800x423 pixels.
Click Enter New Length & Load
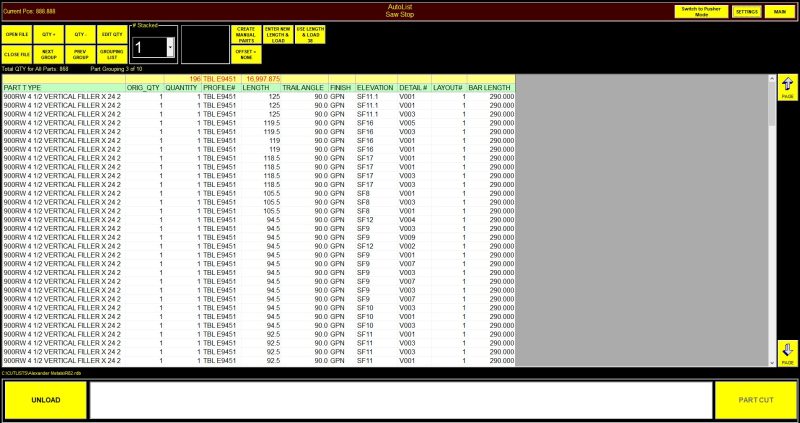[278, 34]
